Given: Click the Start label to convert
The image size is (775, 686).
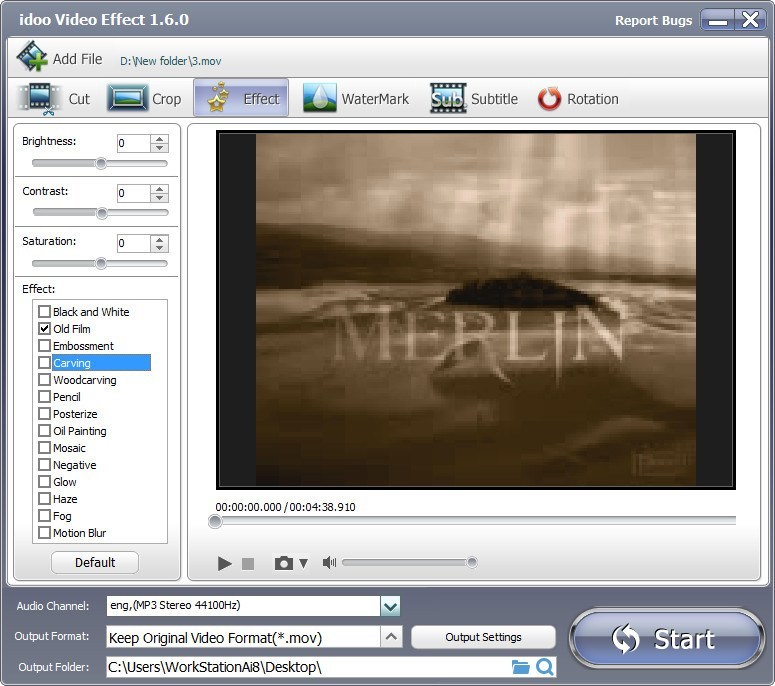Looking at the screenshot, I should tap(684, 639).
